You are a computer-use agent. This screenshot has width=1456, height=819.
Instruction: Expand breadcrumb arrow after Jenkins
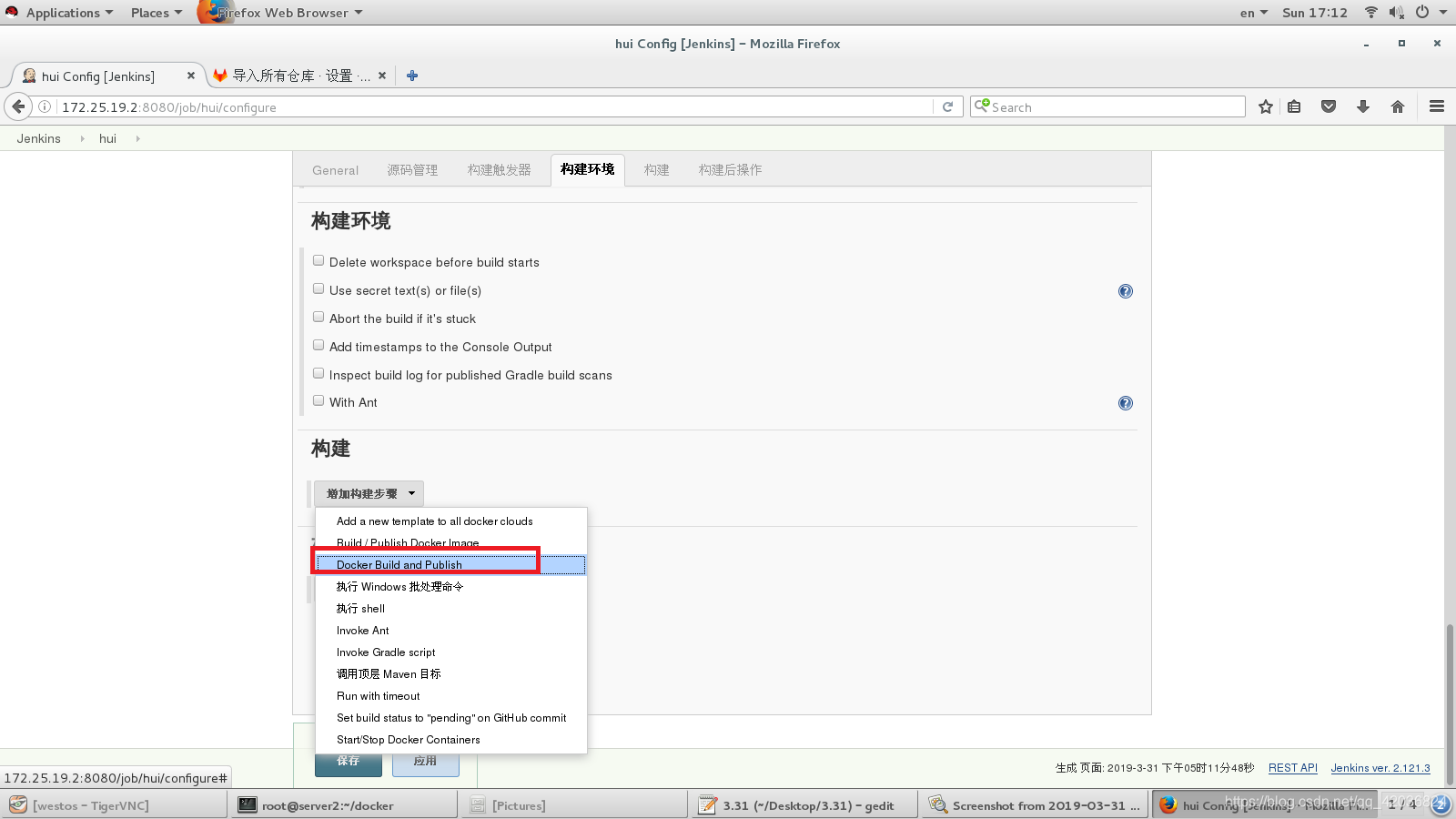point(83,138)
